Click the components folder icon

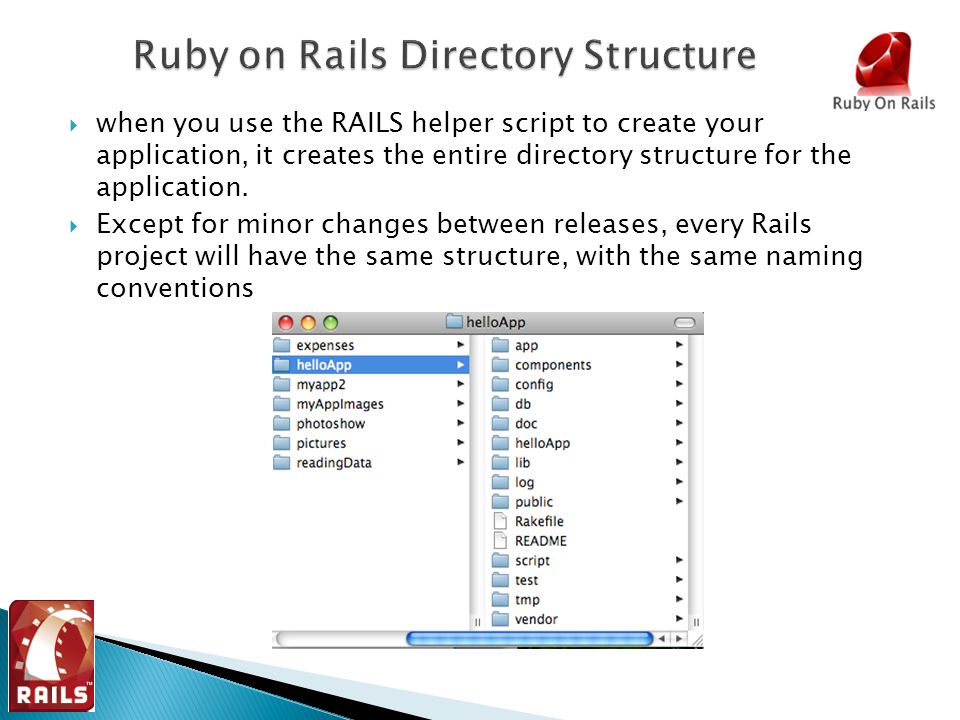tap(500, 364)
